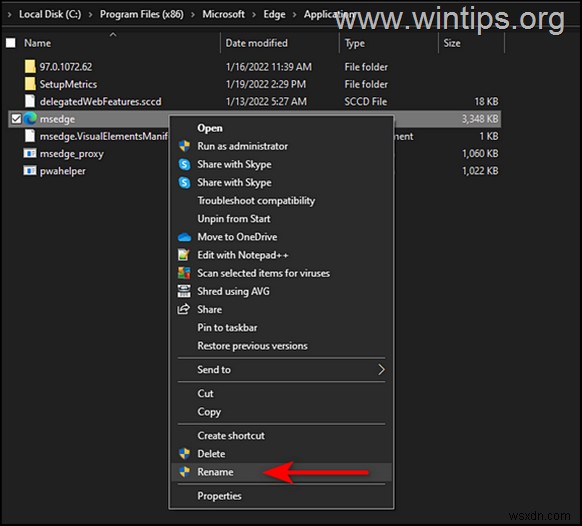Click the msedge.VisualElementsManifest file icon
The height and width of the screenshot is (526, 582).
30,136
